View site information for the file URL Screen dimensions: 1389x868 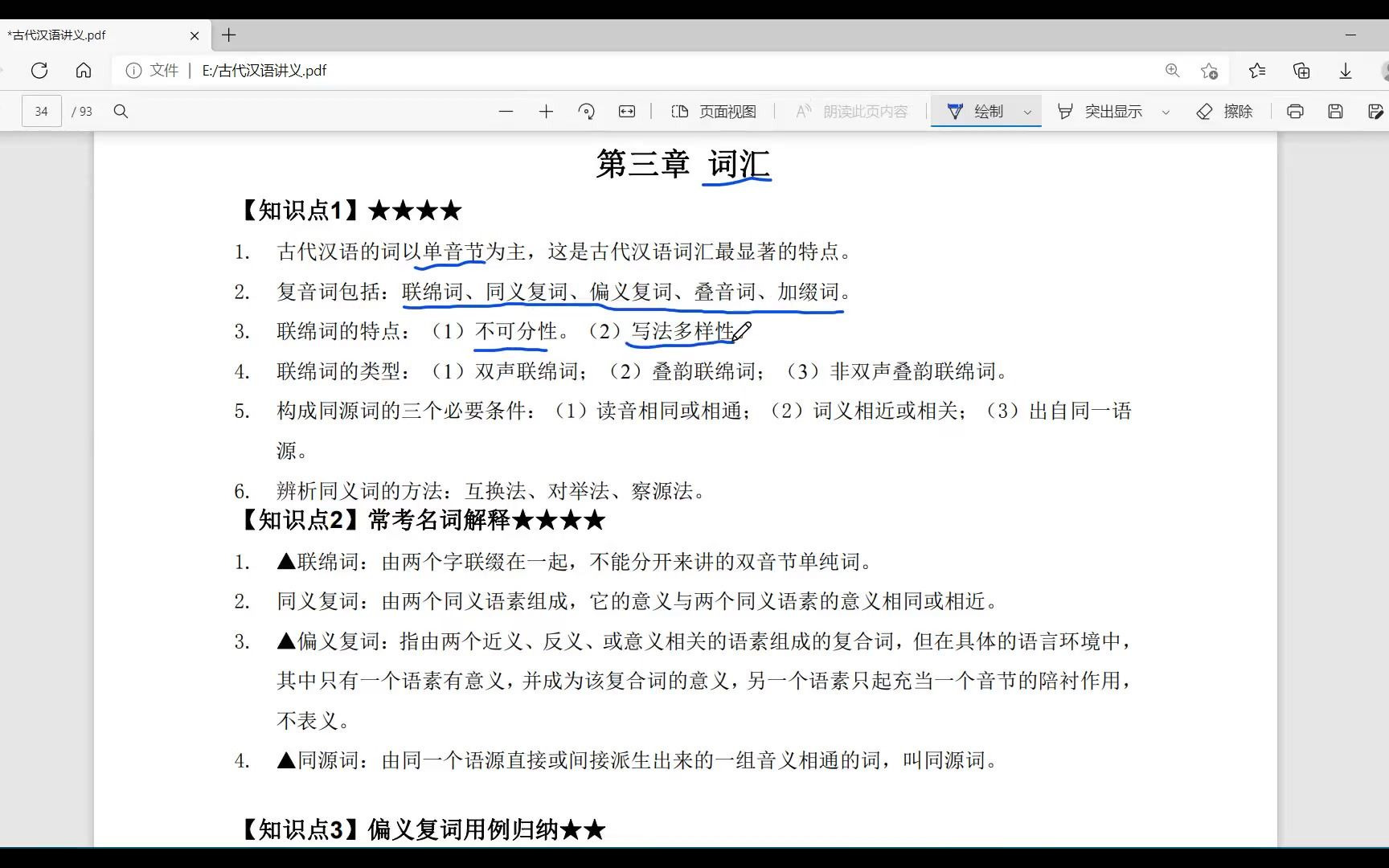coord(133,71)
